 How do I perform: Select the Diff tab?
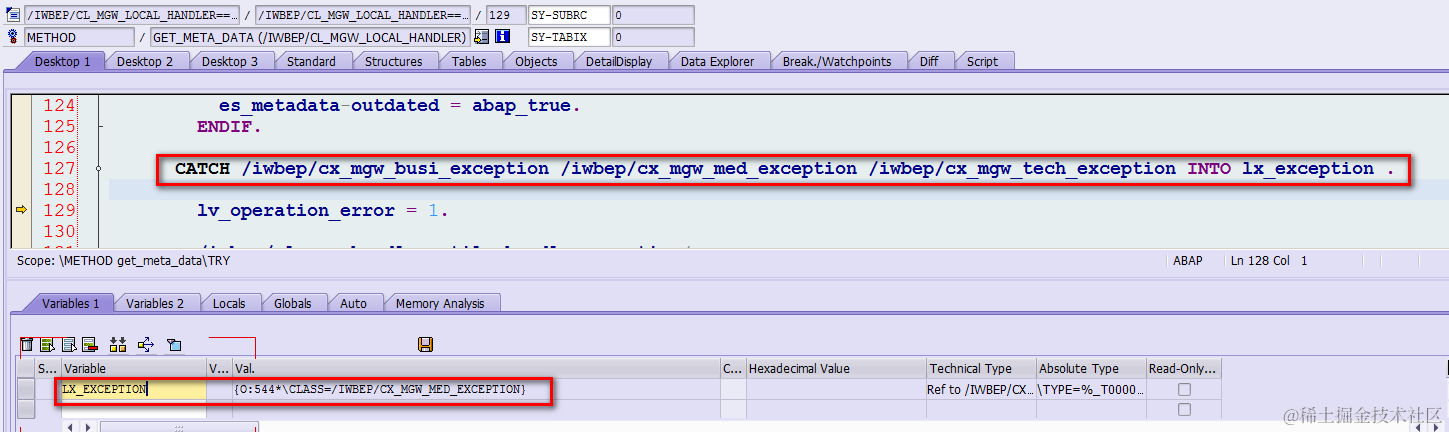click(x=929, y=61)
